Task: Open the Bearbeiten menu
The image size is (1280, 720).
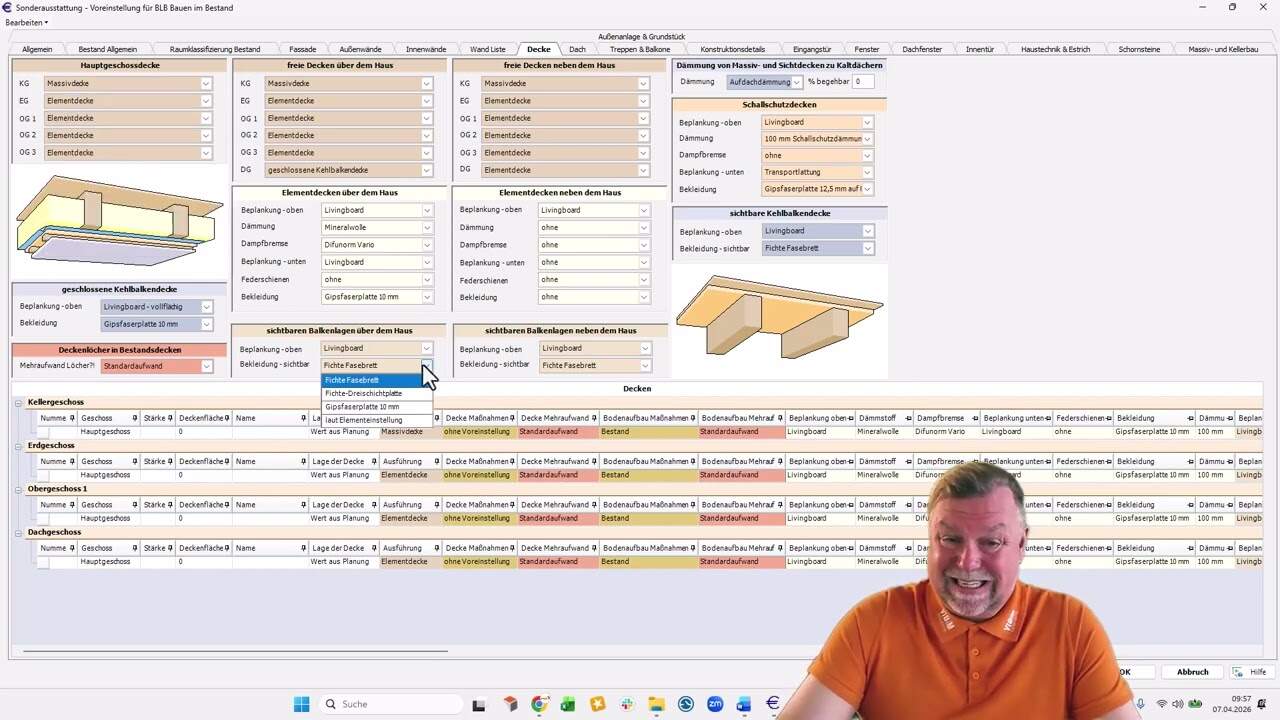Action: (25, 21)
